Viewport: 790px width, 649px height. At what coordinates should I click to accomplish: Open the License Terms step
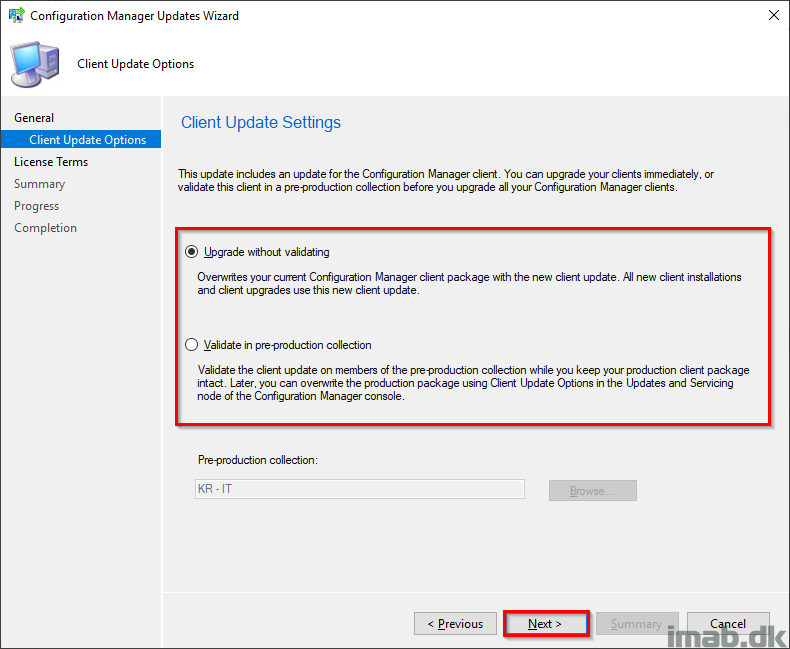[51, 162]
